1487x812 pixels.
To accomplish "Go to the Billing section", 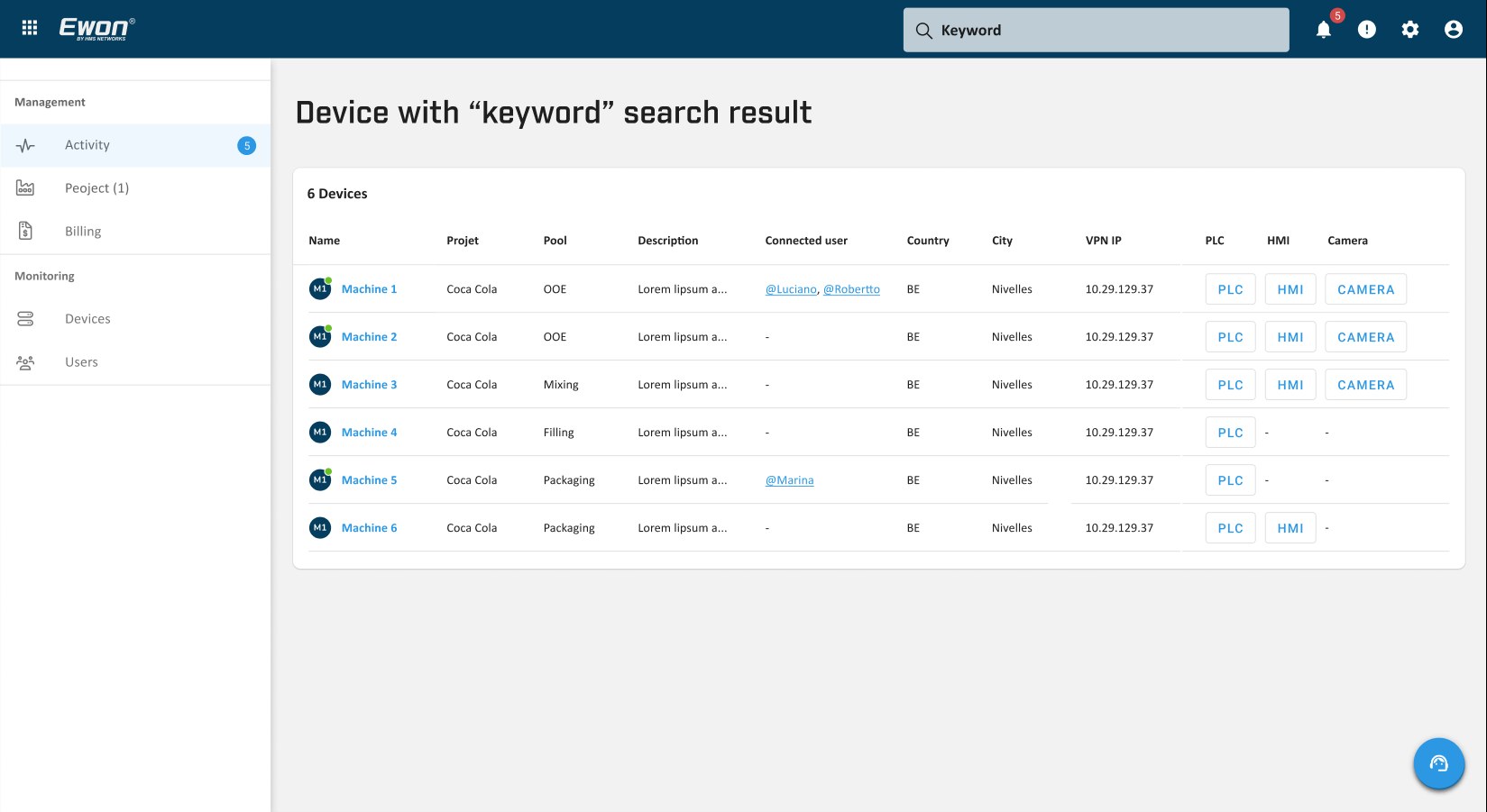I will tap(135, 232).
